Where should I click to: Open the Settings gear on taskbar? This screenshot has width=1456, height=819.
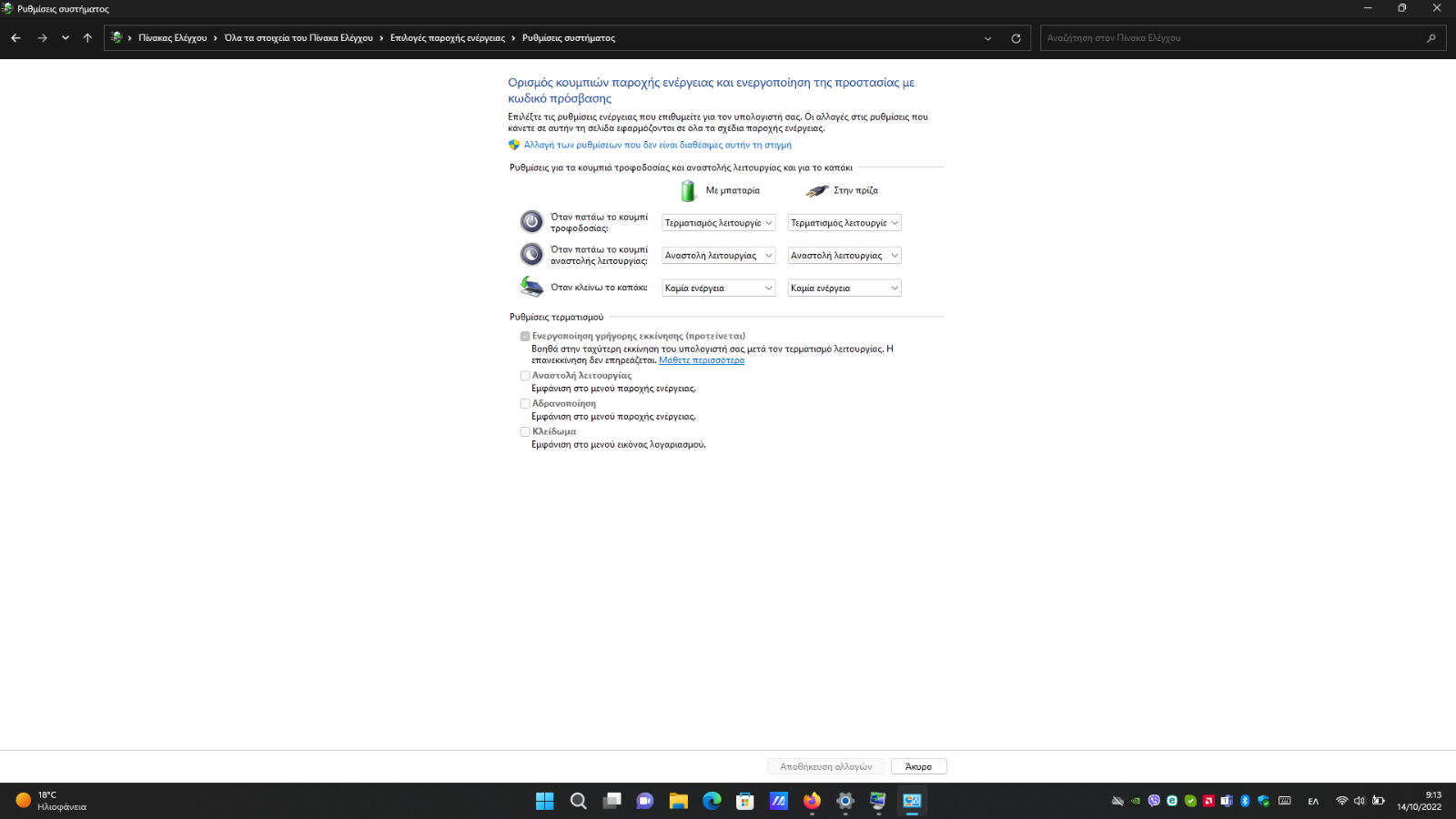click(x=845, y=801)
